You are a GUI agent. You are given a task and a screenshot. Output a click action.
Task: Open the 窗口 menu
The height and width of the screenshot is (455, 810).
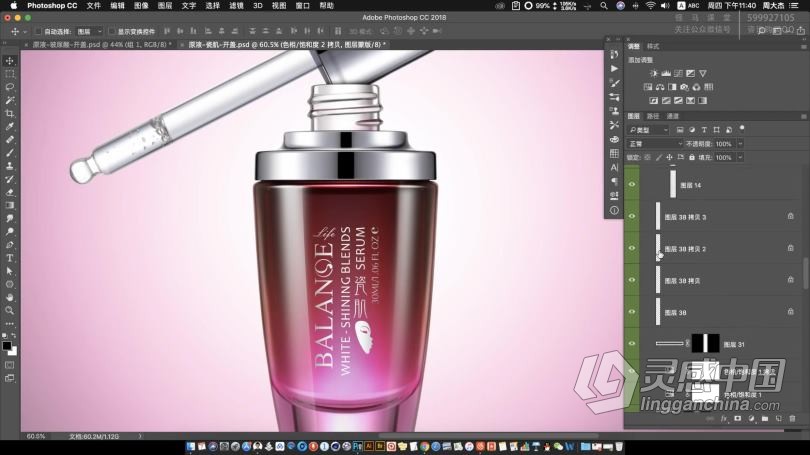pyautogui.click(x=303, y=6)
